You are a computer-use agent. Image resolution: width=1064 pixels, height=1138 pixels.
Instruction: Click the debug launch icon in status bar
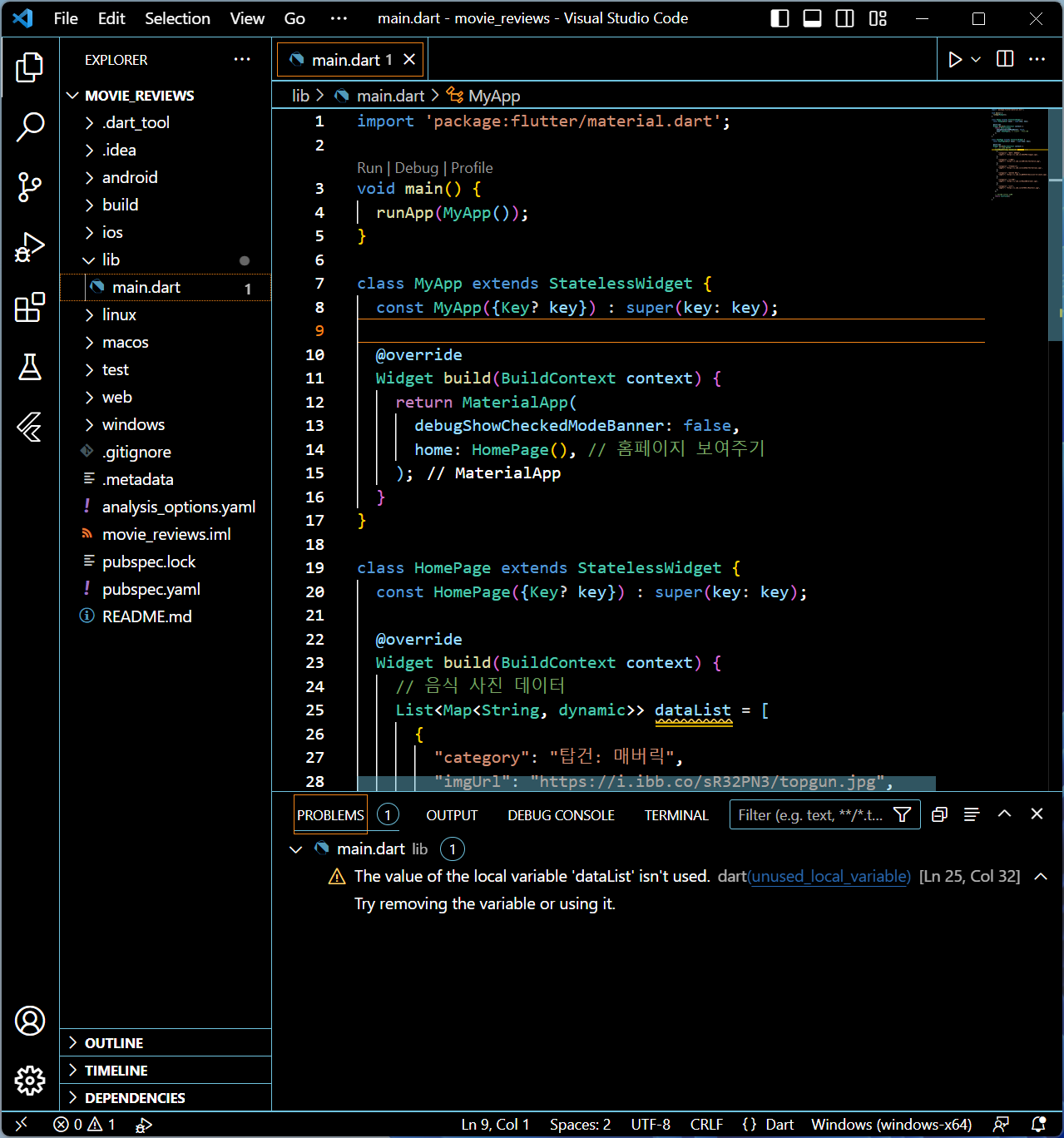[x=144, y=1125]
